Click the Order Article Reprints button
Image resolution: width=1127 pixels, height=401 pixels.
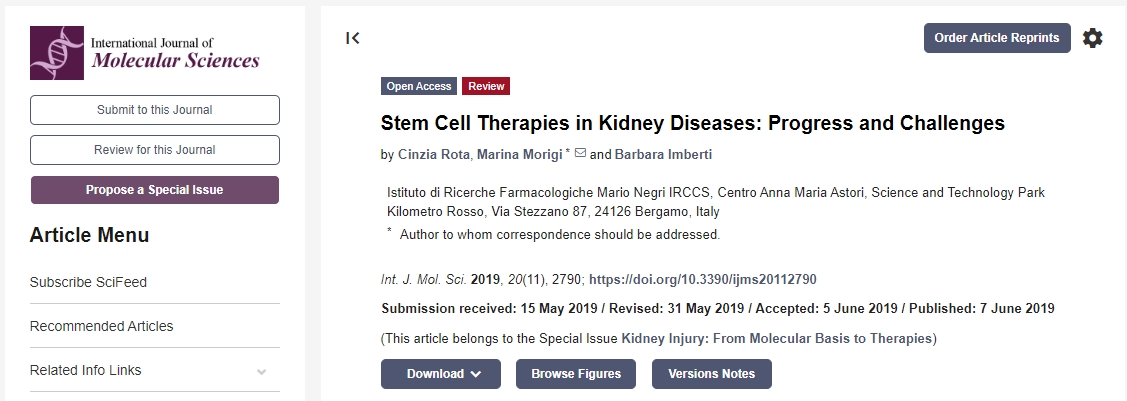[996, 38]
